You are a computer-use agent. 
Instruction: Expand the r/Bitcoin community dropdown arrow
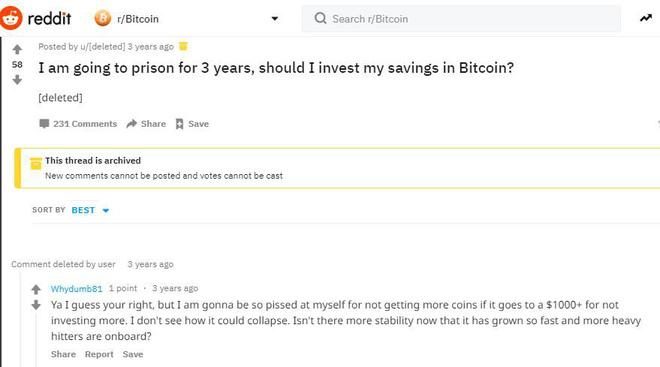point(275,19)
